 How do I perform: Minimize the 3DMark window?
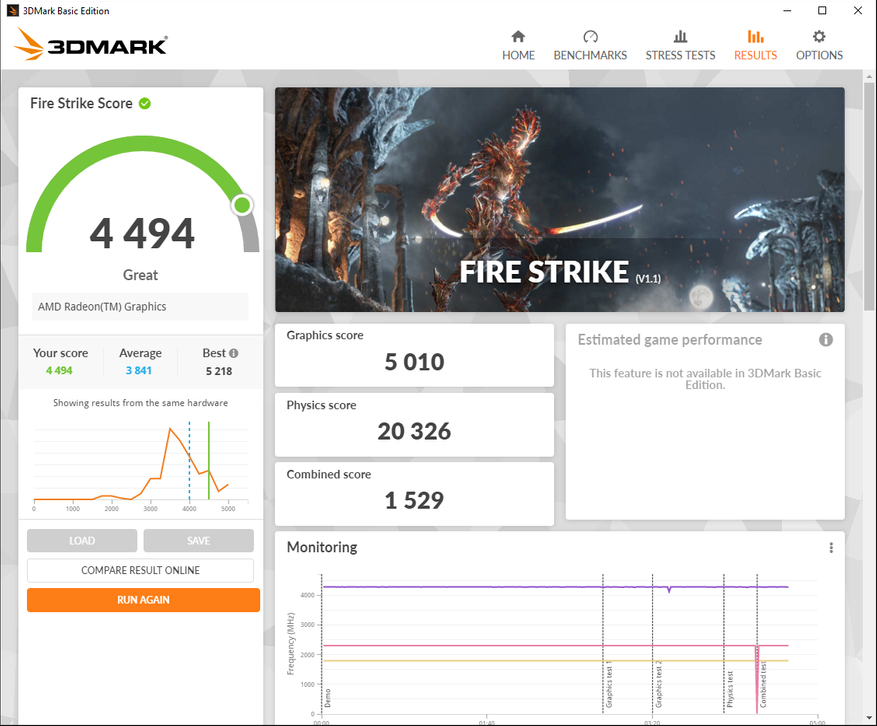pyautogui.click(x=787, y=11)
